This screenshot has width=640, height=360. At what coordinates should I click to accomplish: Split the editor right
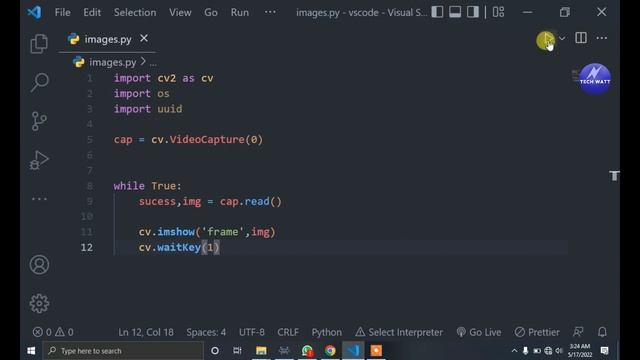pos(581,38)
